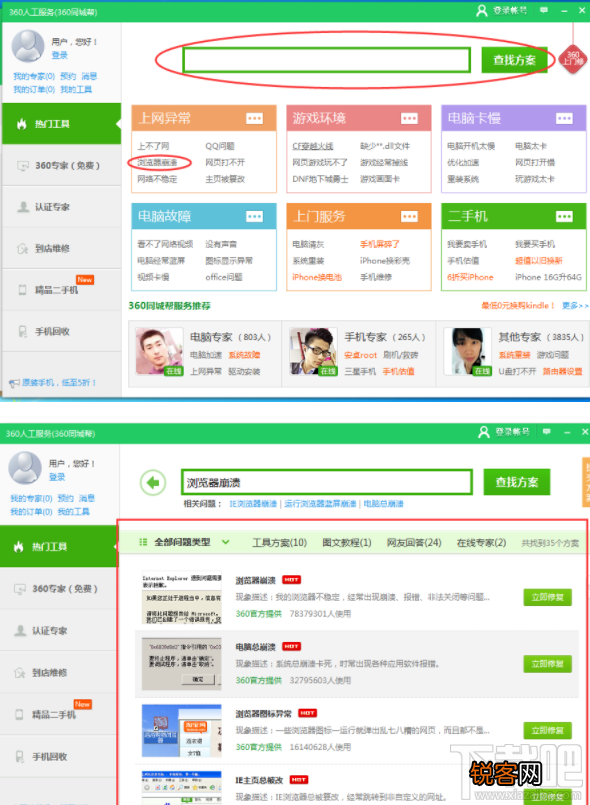Open iPhone换电池 link

pyautogui.click(x=317, y=277)
